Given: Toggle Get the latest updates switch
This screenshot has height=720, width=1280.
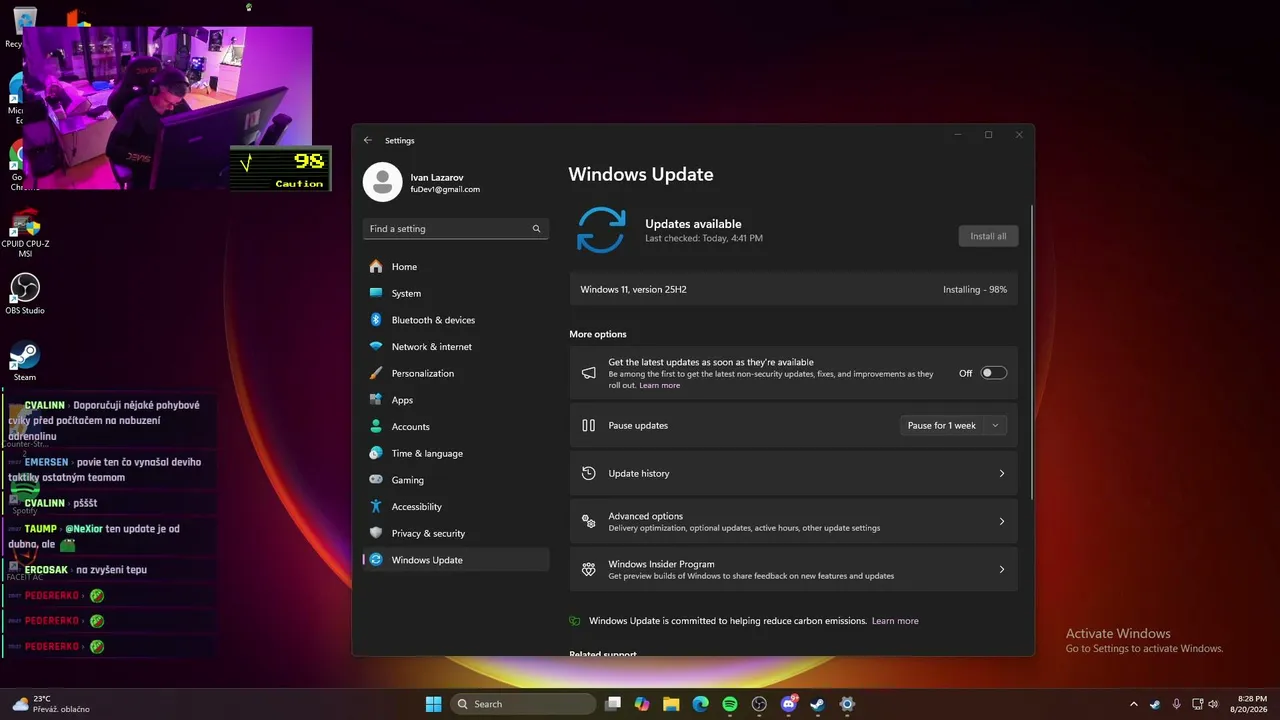Looking at the screenshot, I should 993,373.
